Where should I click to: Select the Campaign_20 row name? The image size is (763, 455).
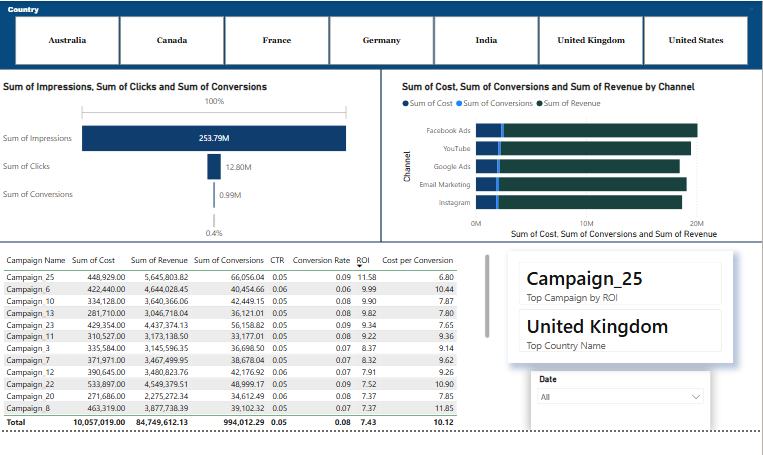[x=30, y=396]
